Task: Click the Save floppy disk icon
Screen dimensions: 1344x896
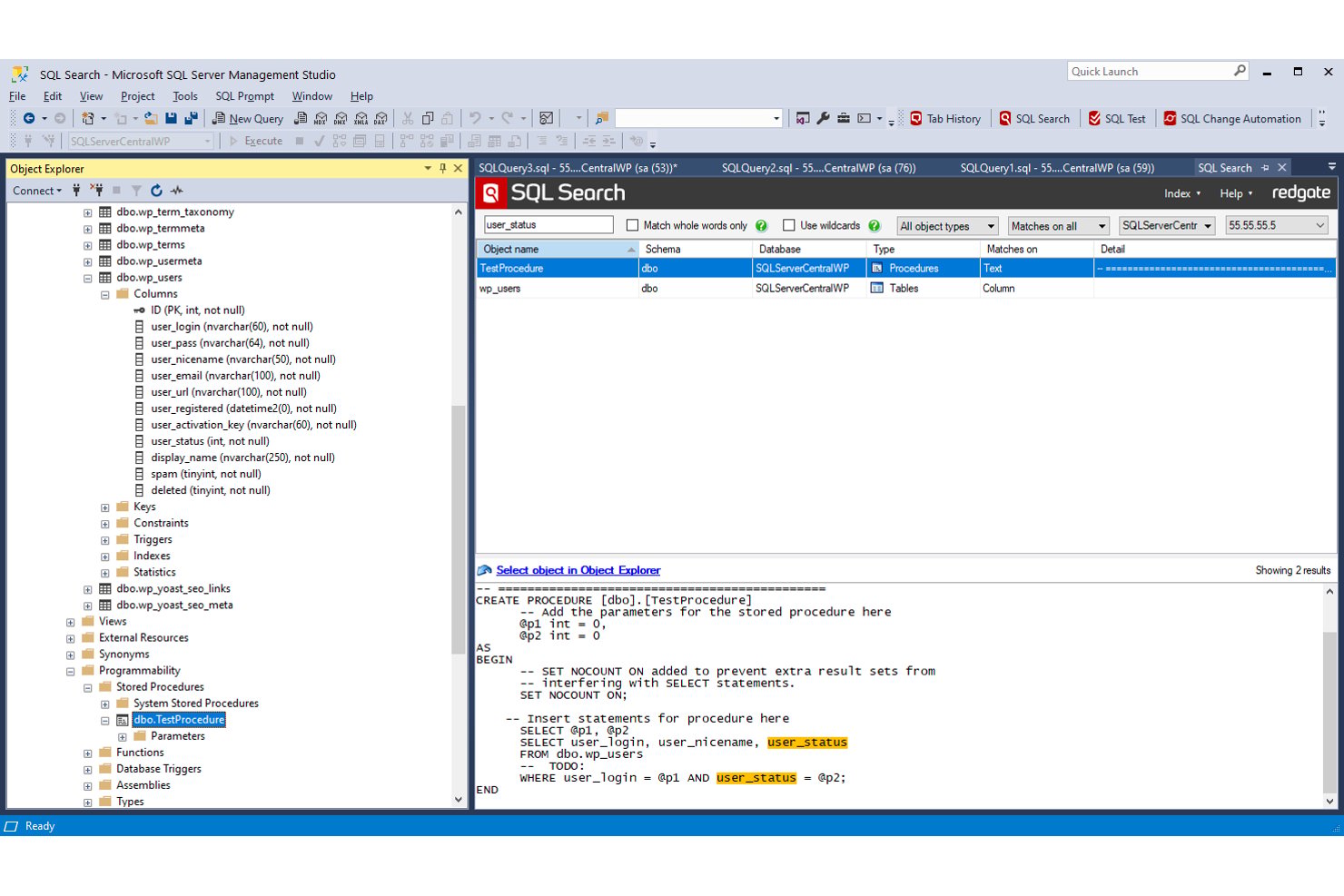Action: click(x=172, y=118)
